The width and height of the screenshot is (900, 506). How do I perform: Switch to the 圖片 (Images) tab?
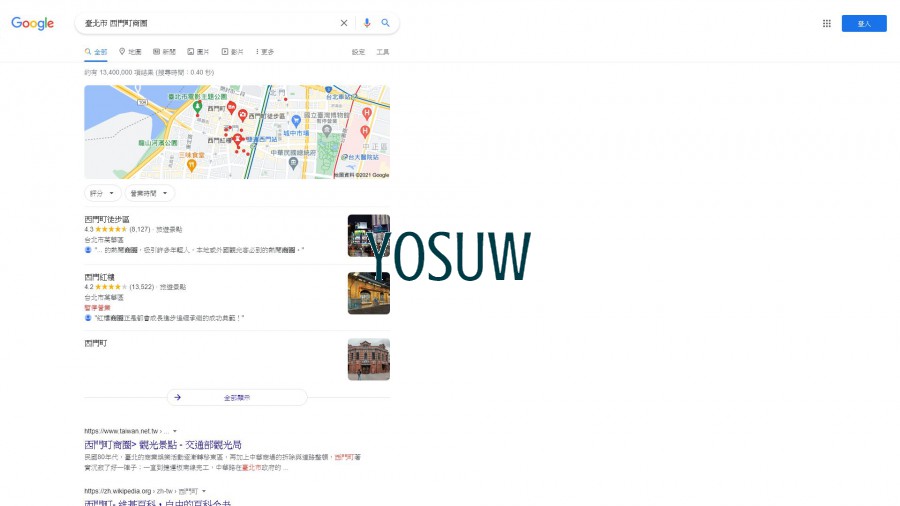[198, 52]
